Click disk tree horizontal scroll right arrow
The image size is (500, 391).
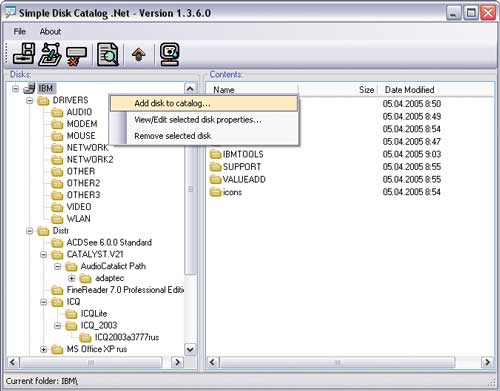point(177,362)
